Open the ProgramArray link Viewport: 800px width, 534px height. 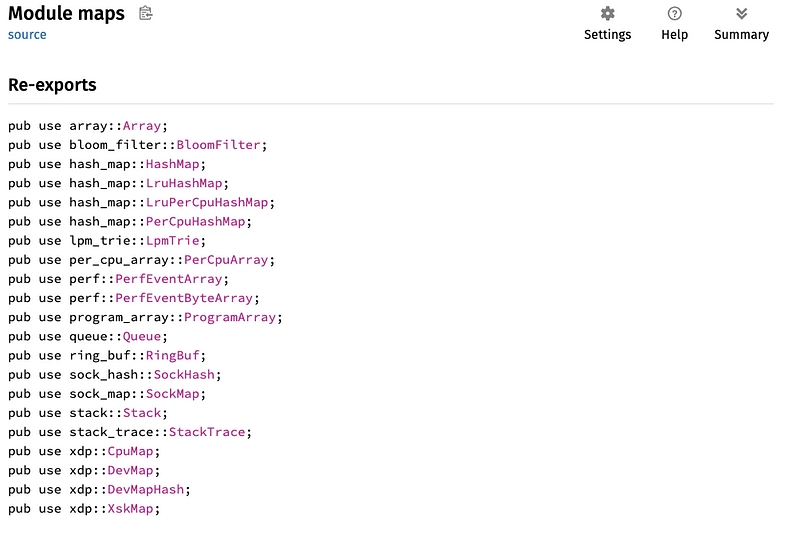230,317
